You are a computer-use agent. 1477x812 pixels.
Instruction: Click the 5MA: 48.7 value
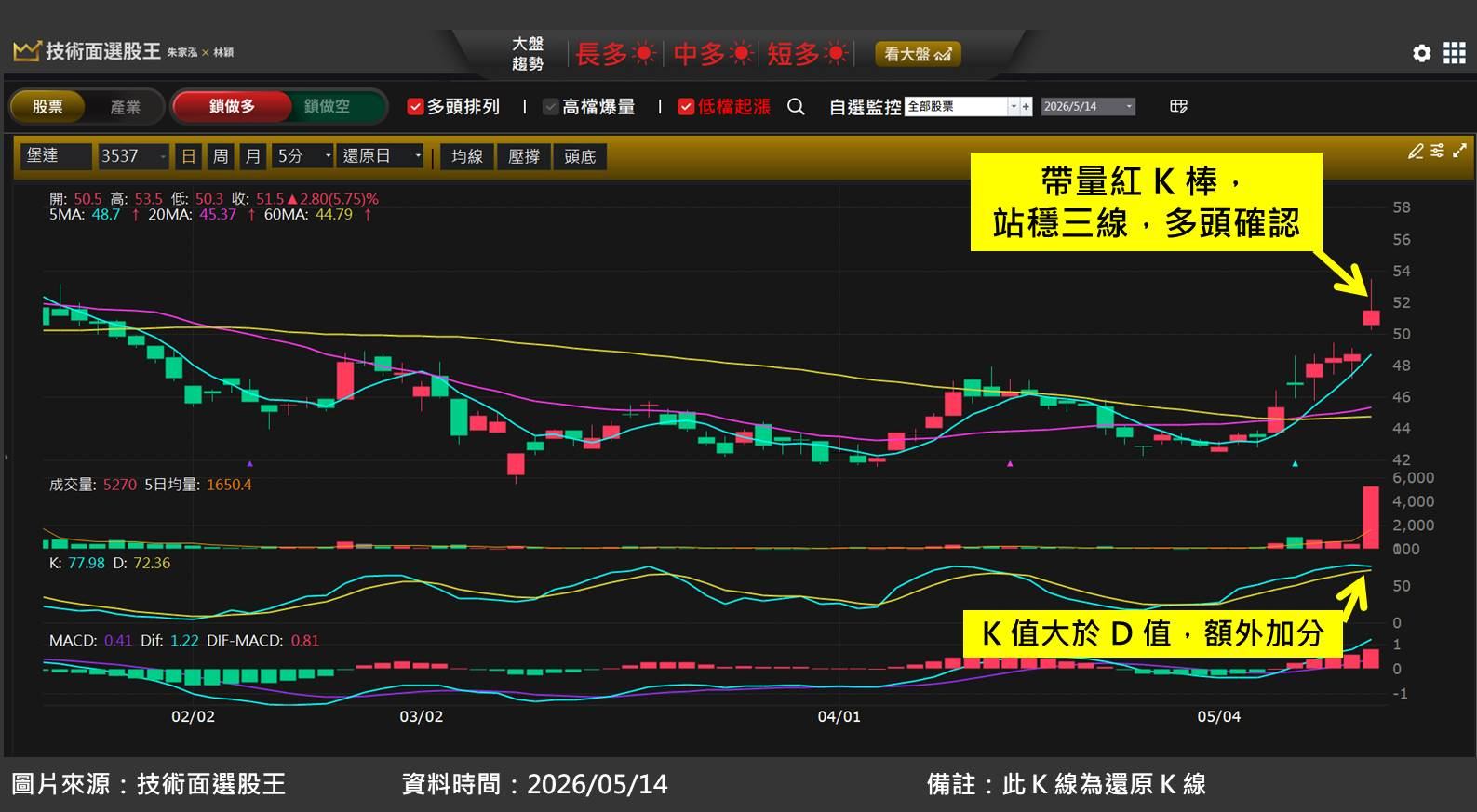click(85, 215)
